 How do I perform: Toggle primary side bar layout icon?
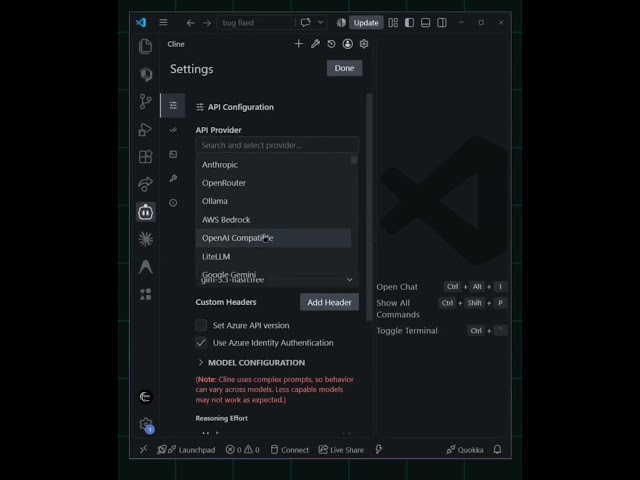click(x=409, y=22)
